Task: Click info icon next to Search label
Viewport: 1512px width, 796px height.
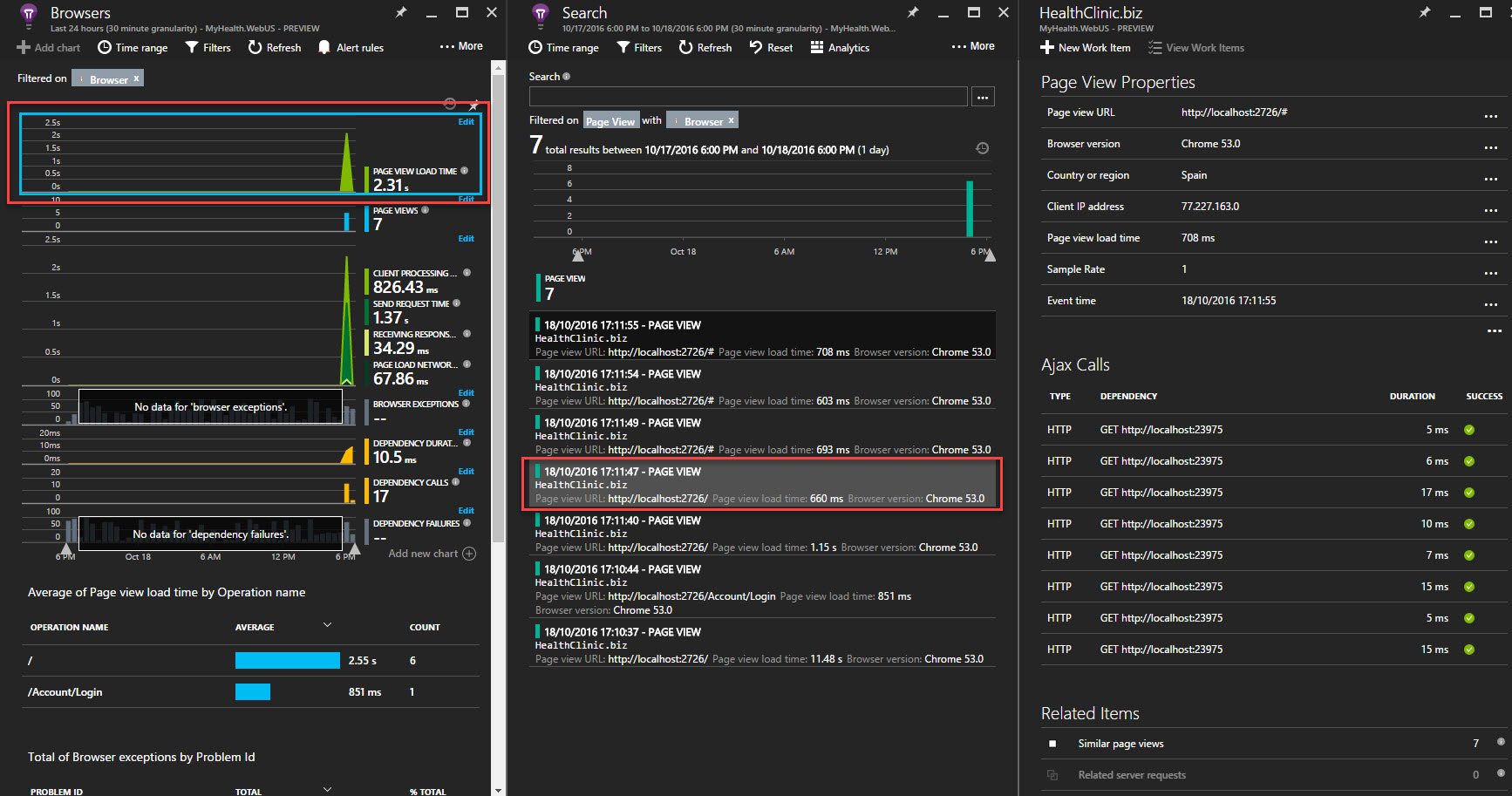Action: pyautogui.click(x=567, y=77)
